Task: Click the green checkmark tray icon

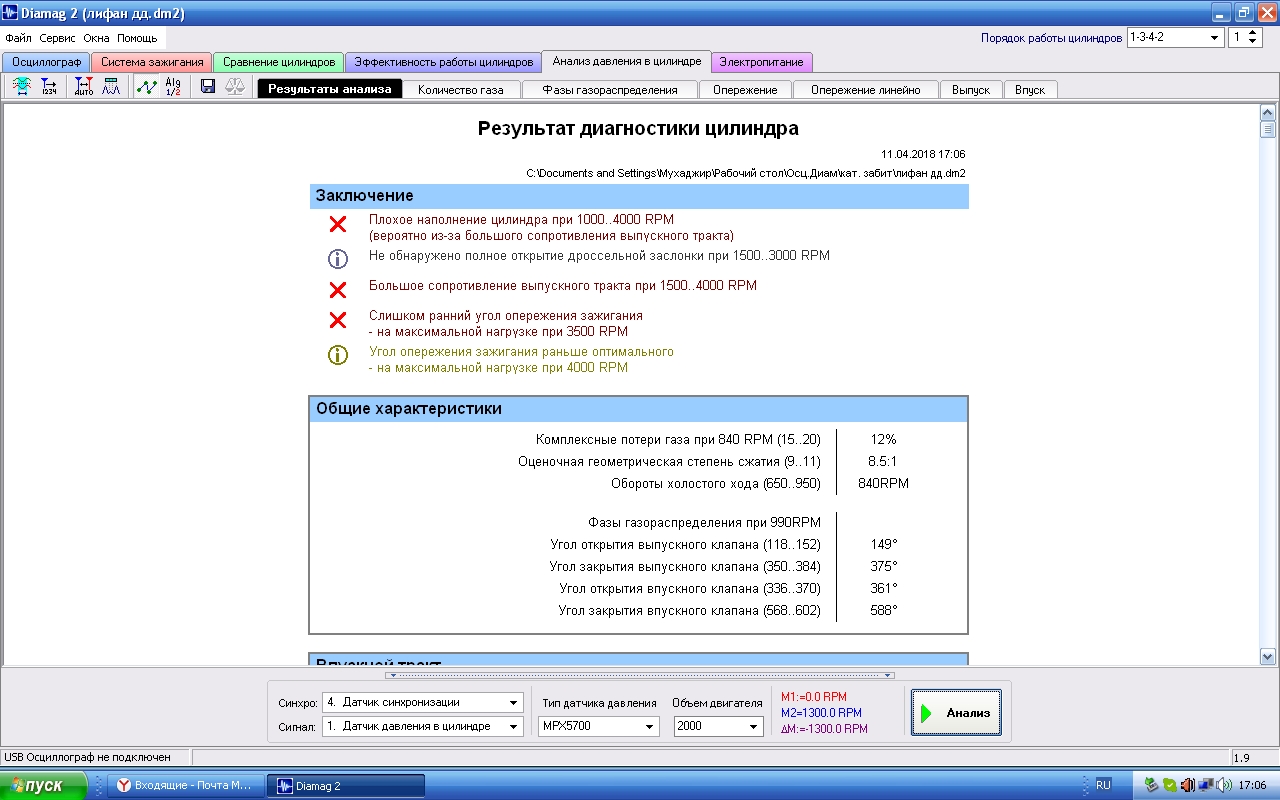Action: pyautogui.click(x=1170, y=785)
